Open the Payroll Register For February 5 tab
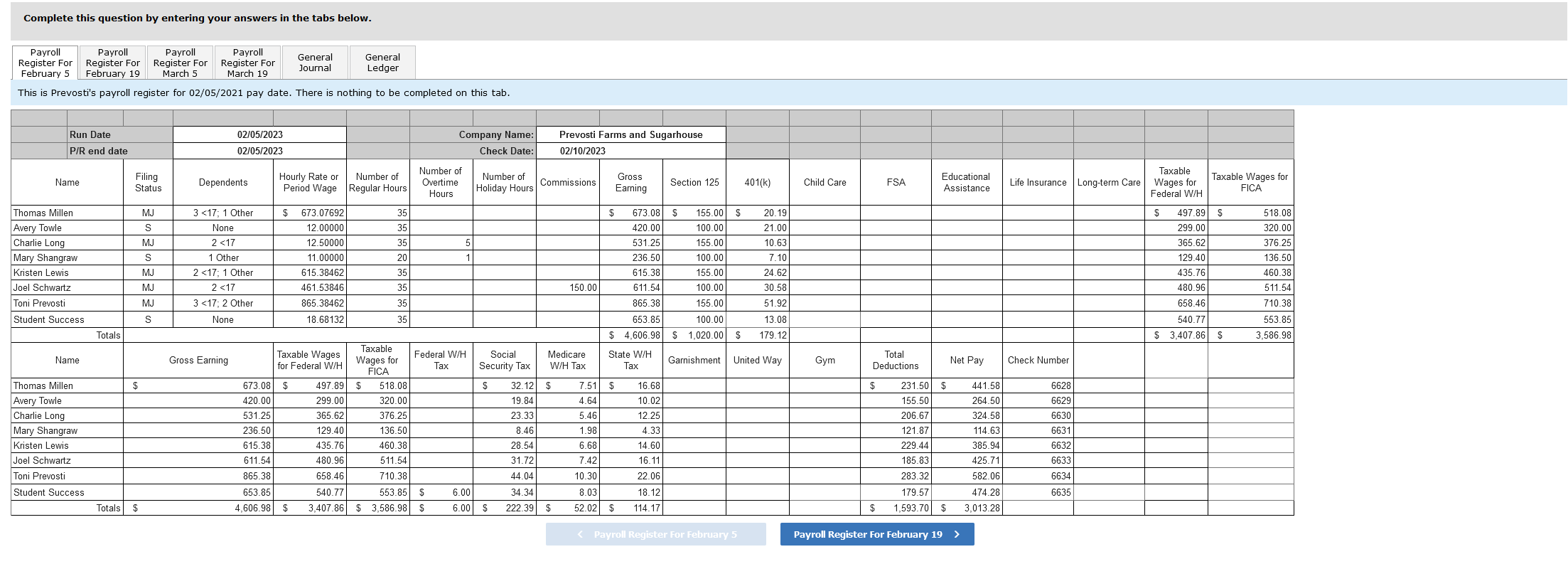This screenshot has height=564, width=1568. (x=45, y=63)
